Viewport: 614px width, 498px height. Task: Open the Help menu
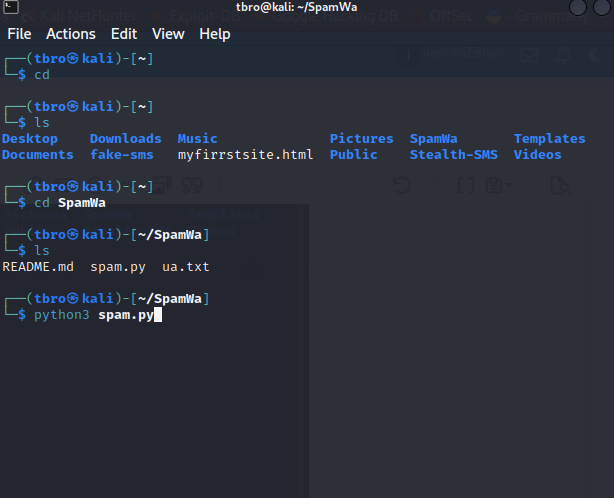[x=215, y=34]
